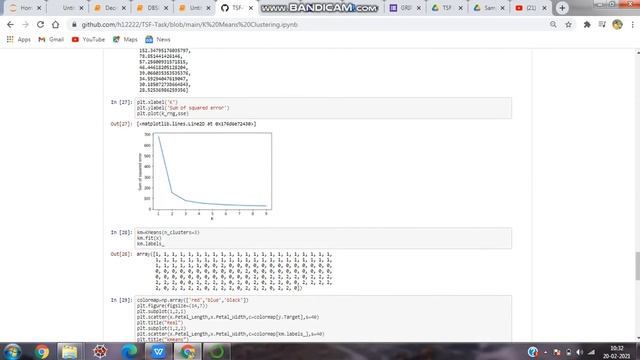Image resolution: width=640 pixels, height=360 pixels.
Task: Close the YouTube '(21)' tab
Action: point(544,8)
